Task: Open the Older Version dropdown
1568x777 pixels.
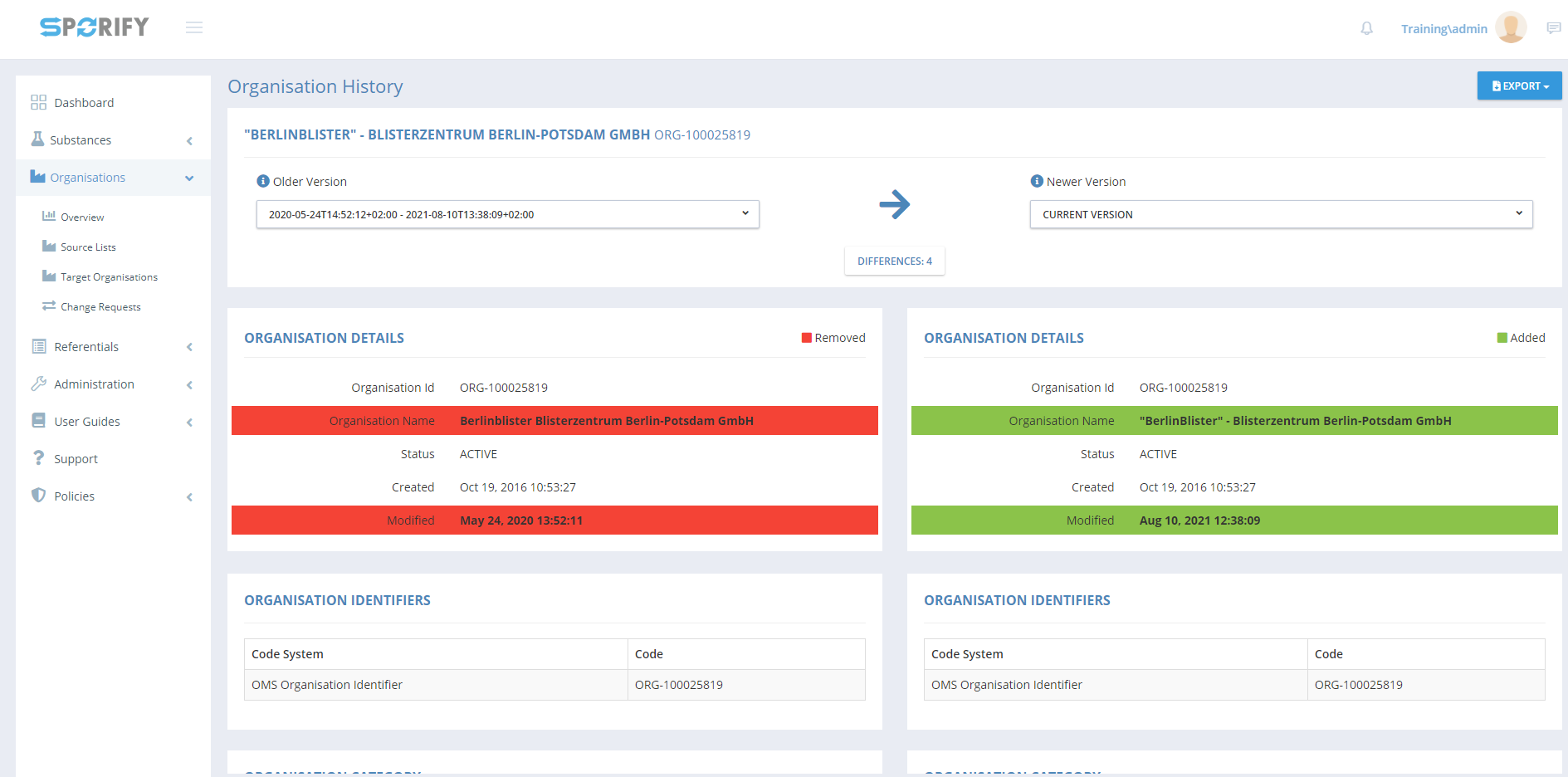Action: [x=507, y=214]
